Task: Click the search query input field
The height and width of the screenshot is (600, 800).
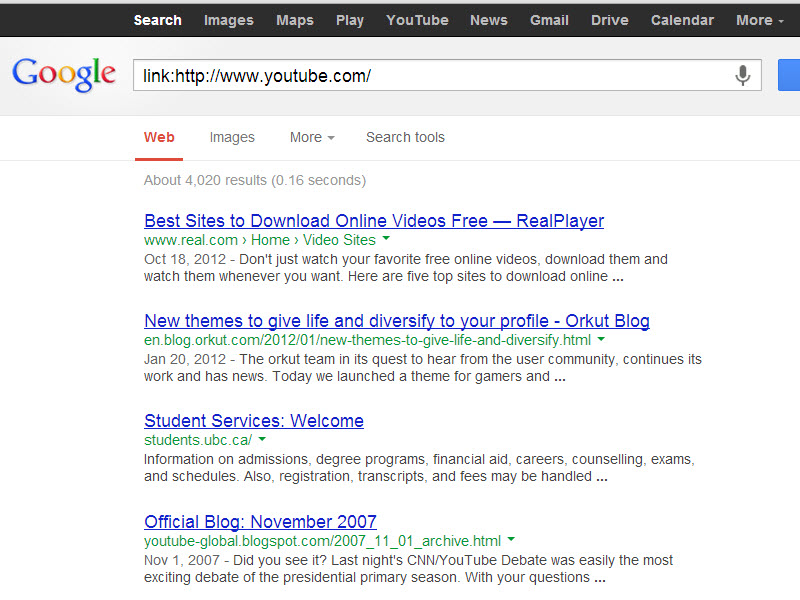Action: click(x=447, y=75)
